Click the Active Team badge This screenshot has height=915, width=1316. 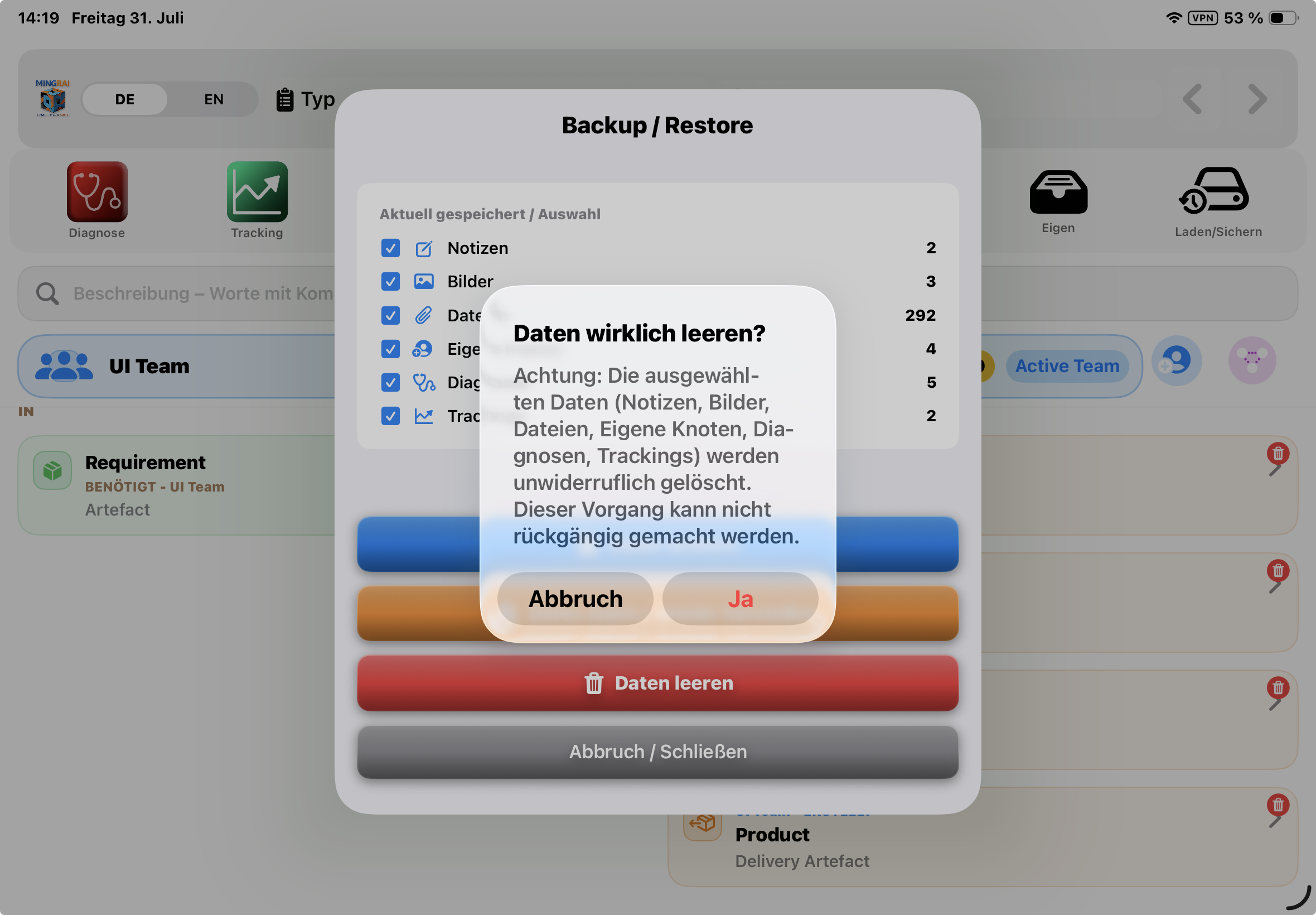tap(1067, 366)
